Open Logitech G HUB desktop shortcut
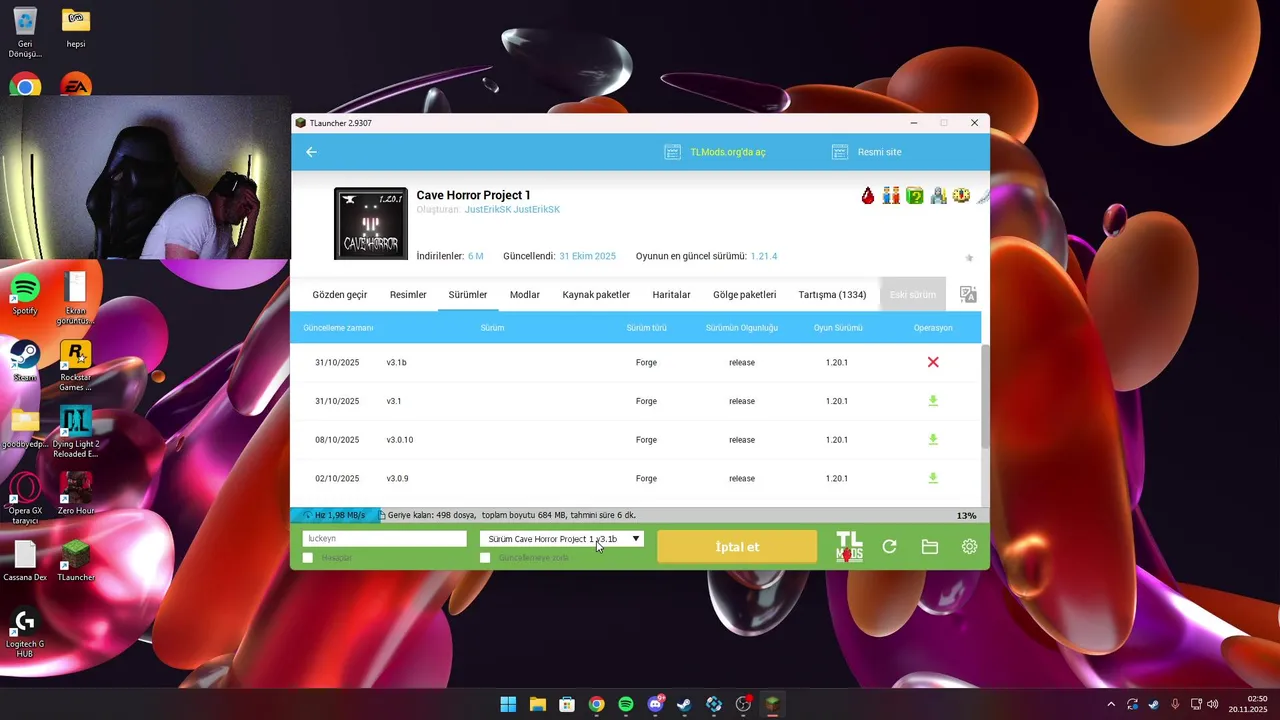 (25, 632)
